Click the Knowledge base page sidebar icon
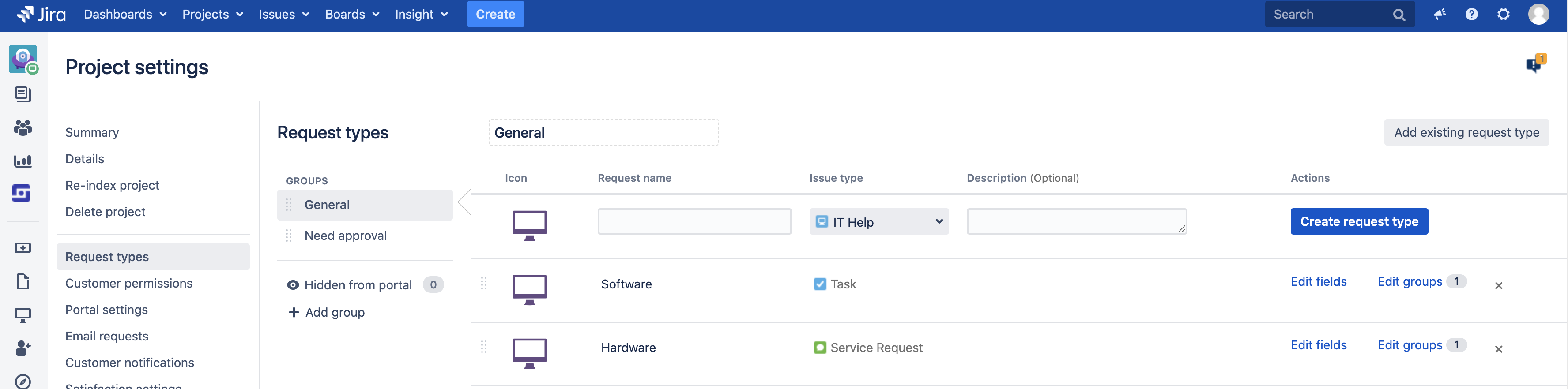The height and width of the screenshot is (389, 1568). (23, 281)
